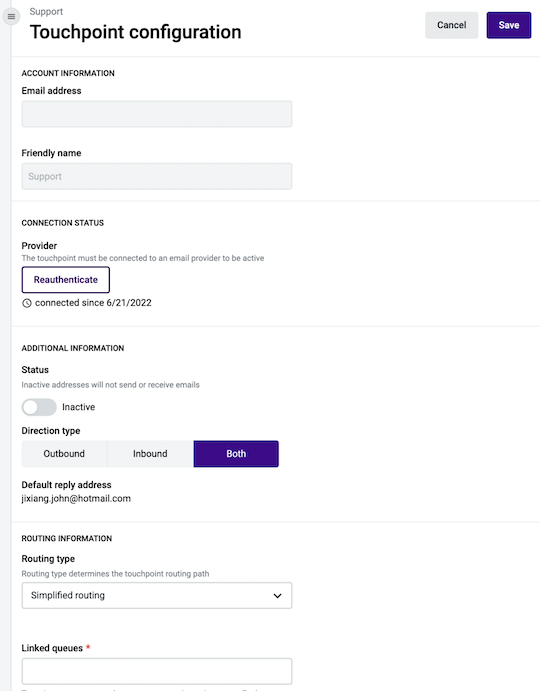Click the Email address input field
The height and width of the screenshot is (691, 540).
(x=157, y=114)
